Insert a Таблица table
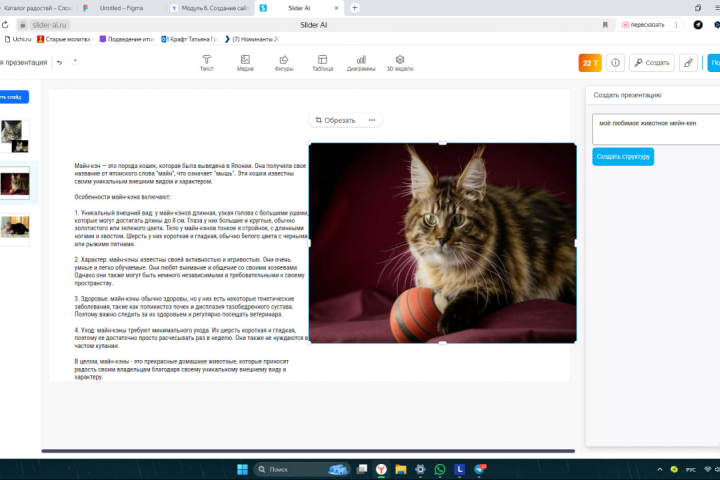 click(322, 63)
